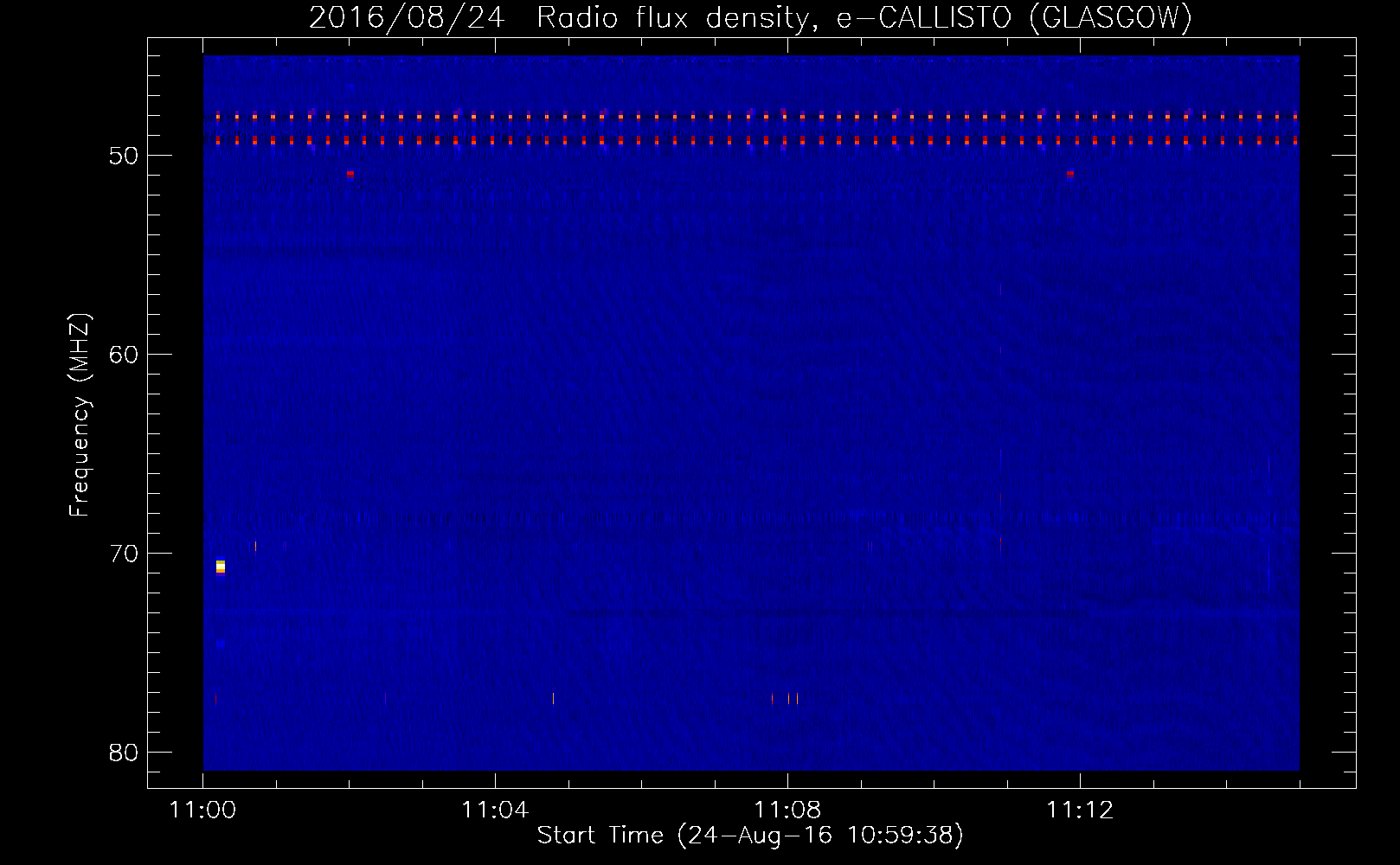Viewport: 1400px width, 865px height.
Task: Click the 11:00 time tick label
Action: pos(202,810)
